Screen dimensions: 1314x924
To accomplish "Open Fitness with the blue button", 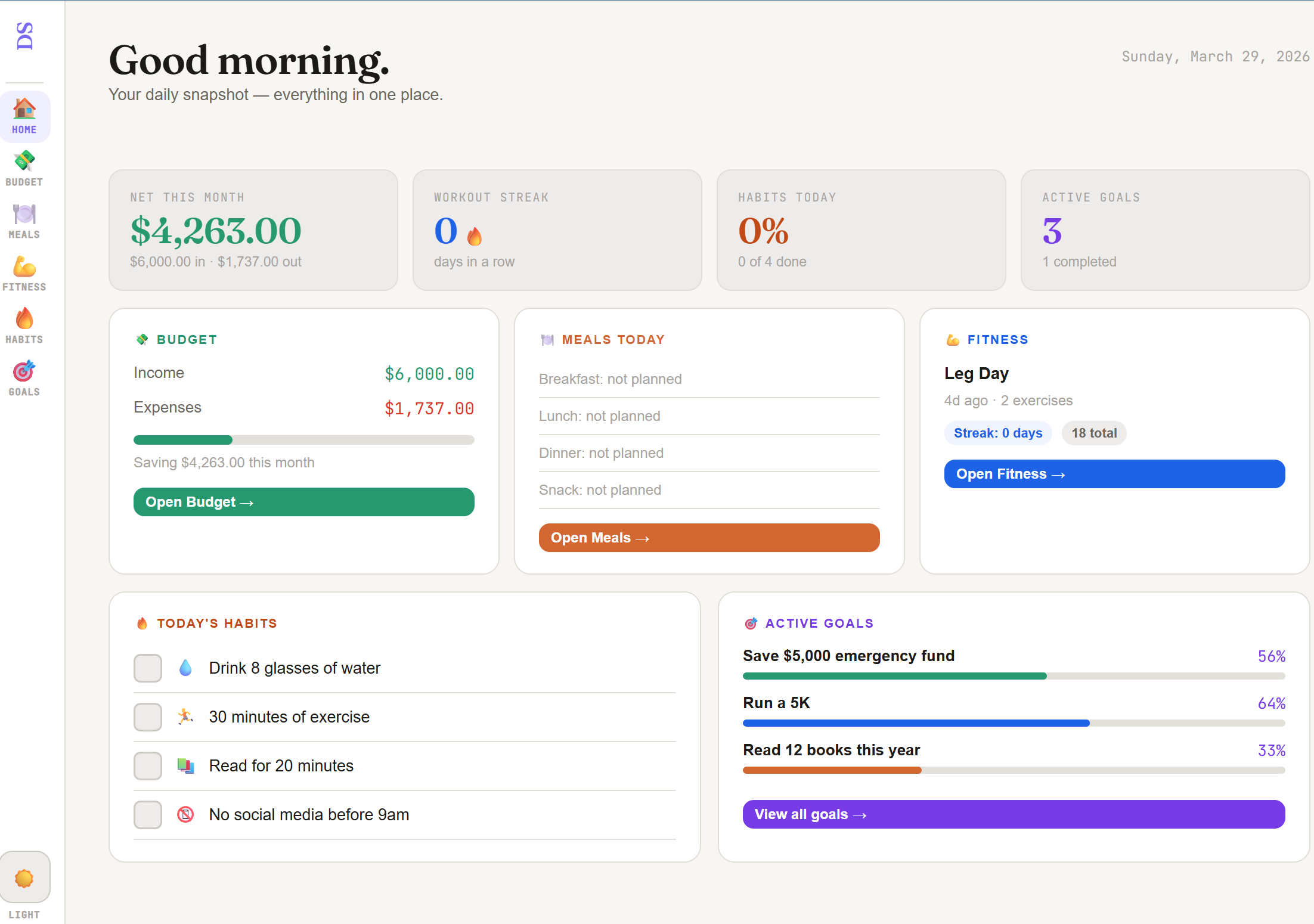I will click(x=1114, y=473).
